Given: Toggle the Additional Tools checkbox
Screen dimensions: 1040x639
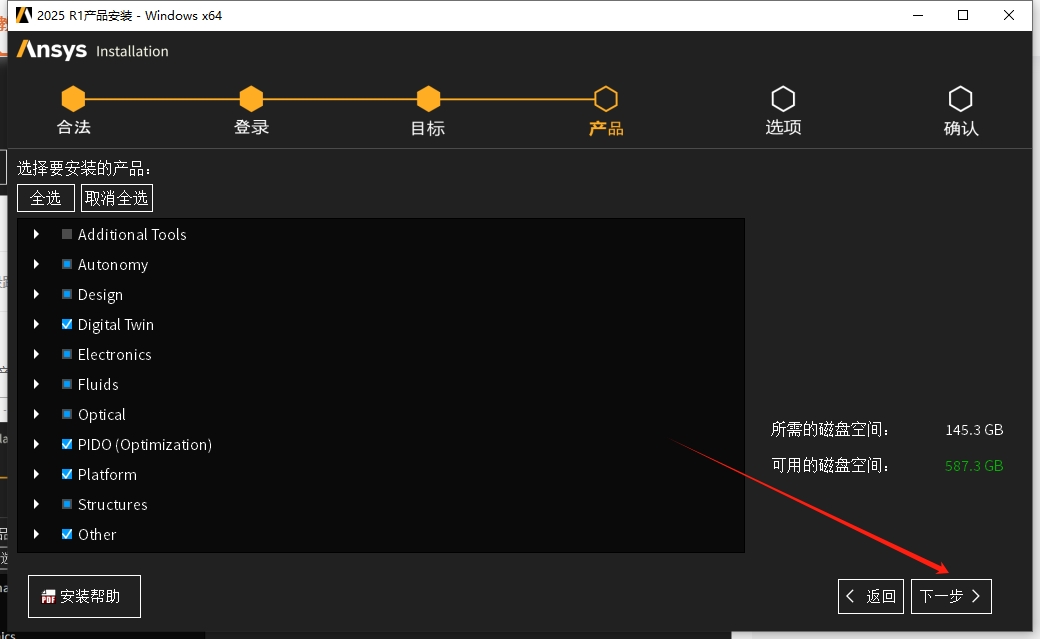Looking at the screenshot, I should tap(67, 234).
